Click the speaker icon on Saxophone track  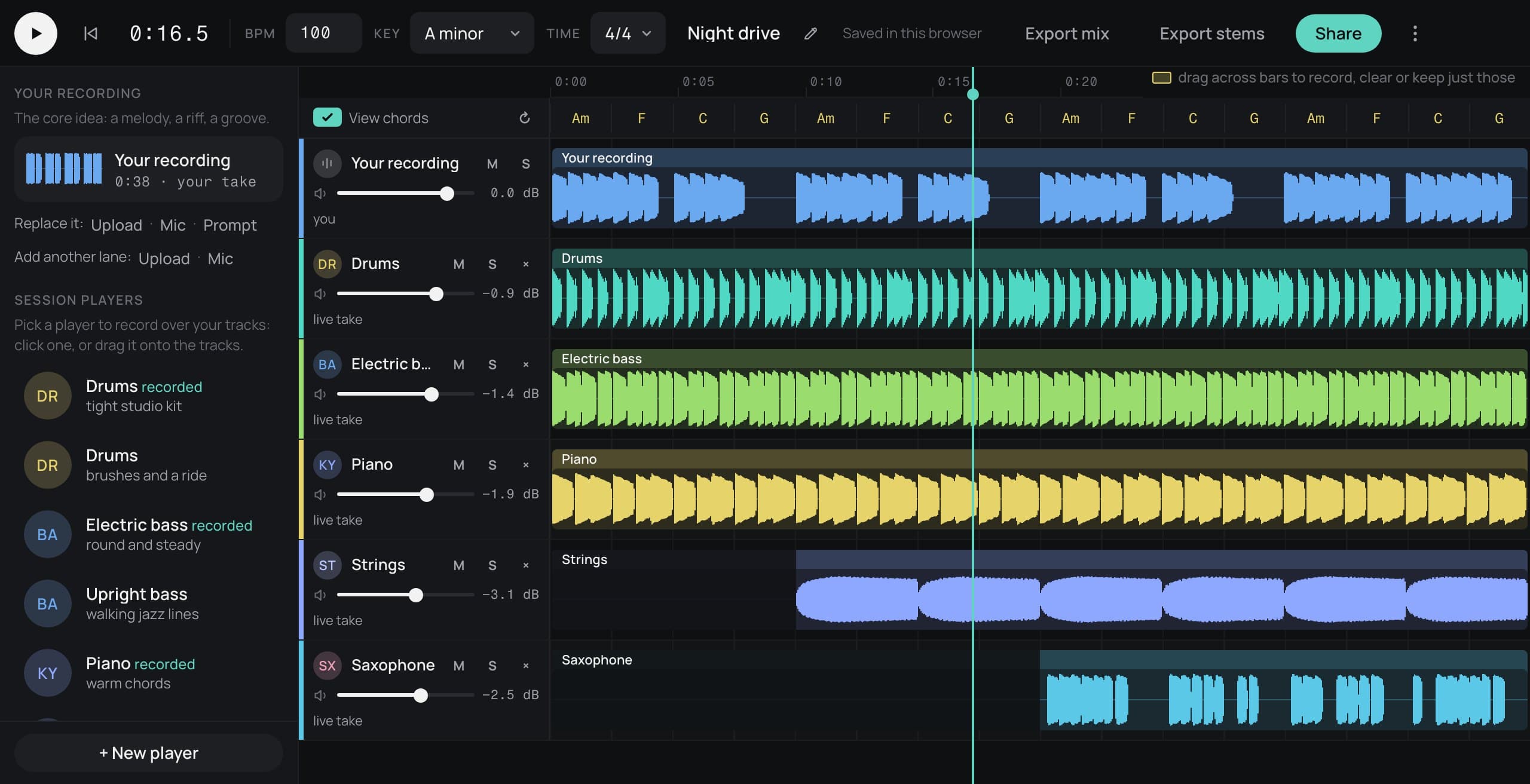(320, 695)
